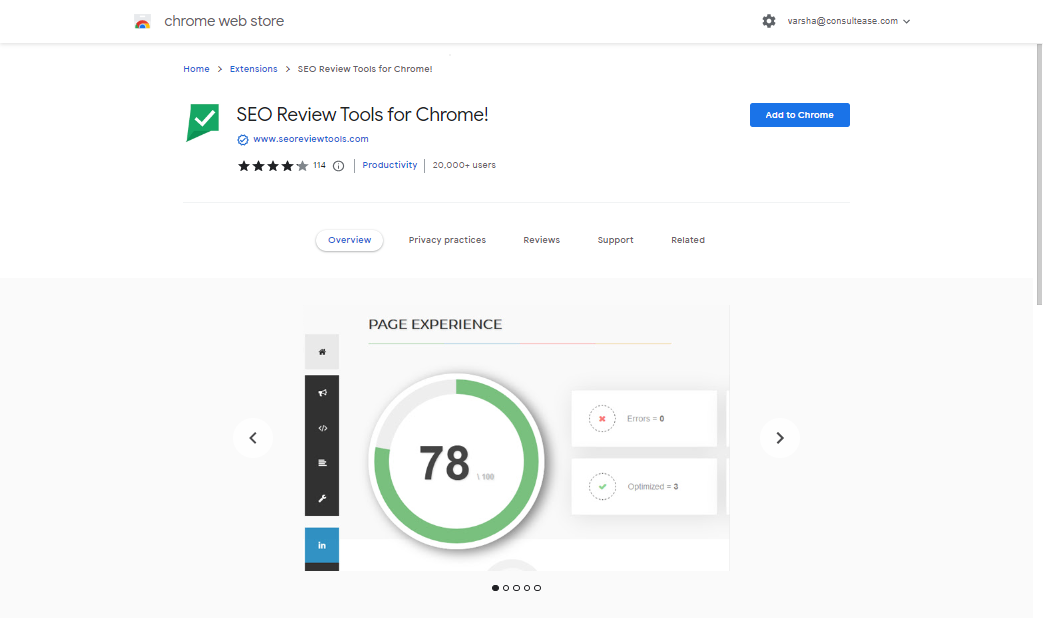Go to Home breadcrumb link
1043x640 pixels.
coord(196,69)
